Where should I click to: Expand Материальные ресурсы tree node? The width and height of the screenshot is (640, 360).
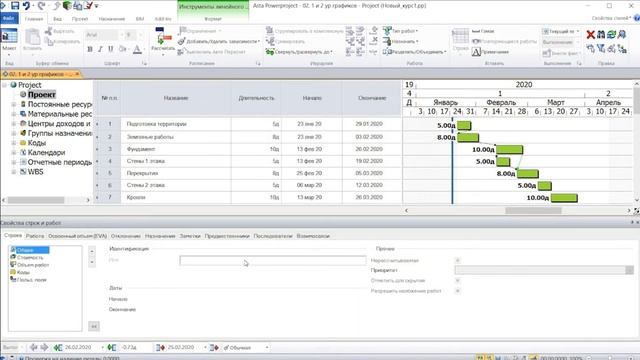coord(13,114)
